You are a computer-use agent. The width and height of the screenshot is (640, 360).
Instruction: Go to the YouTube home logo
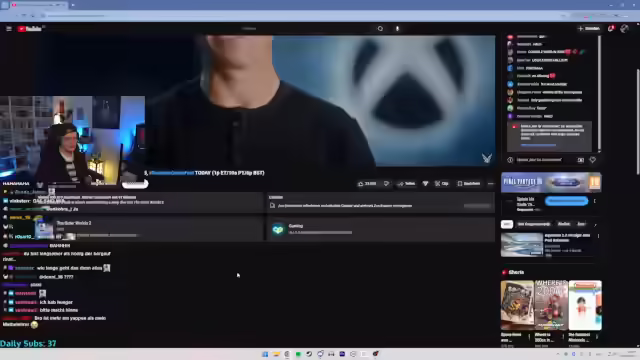[x=29, y=29]
